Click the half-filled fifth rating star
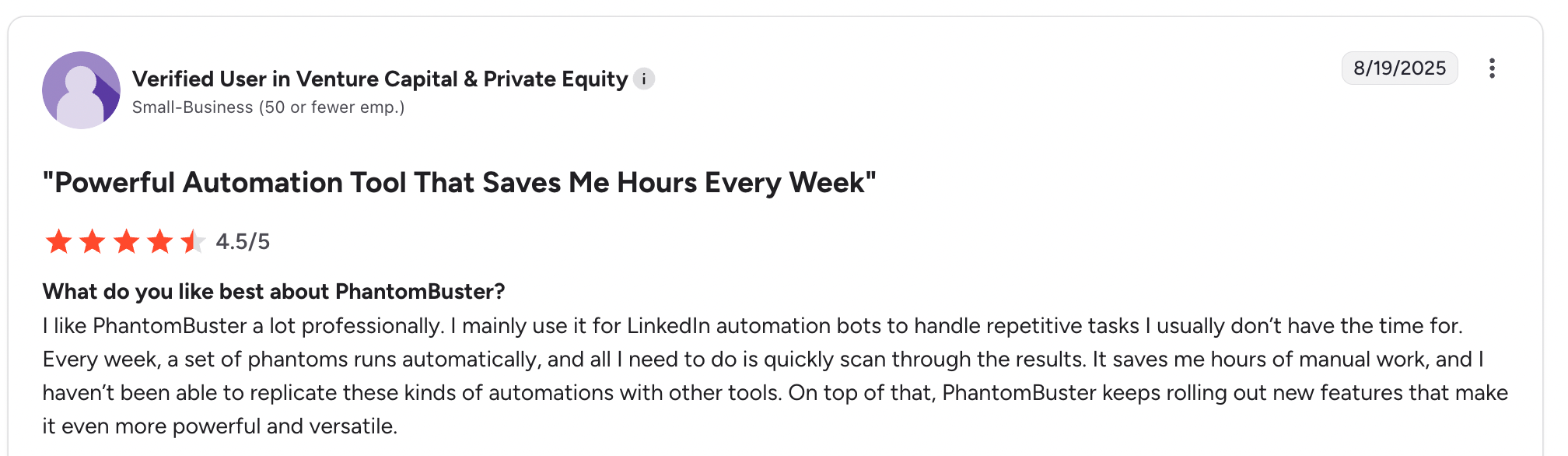1568x456 pixels. [193, 242]
